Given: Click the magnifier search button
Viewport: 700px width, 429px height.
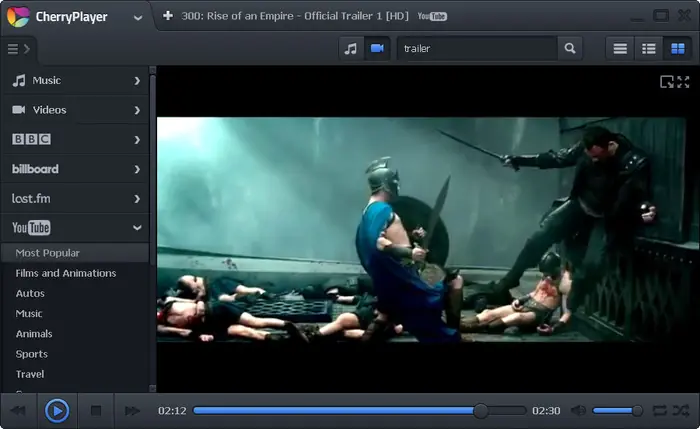Looking at the screenshot, I should [x=570, y=48].
